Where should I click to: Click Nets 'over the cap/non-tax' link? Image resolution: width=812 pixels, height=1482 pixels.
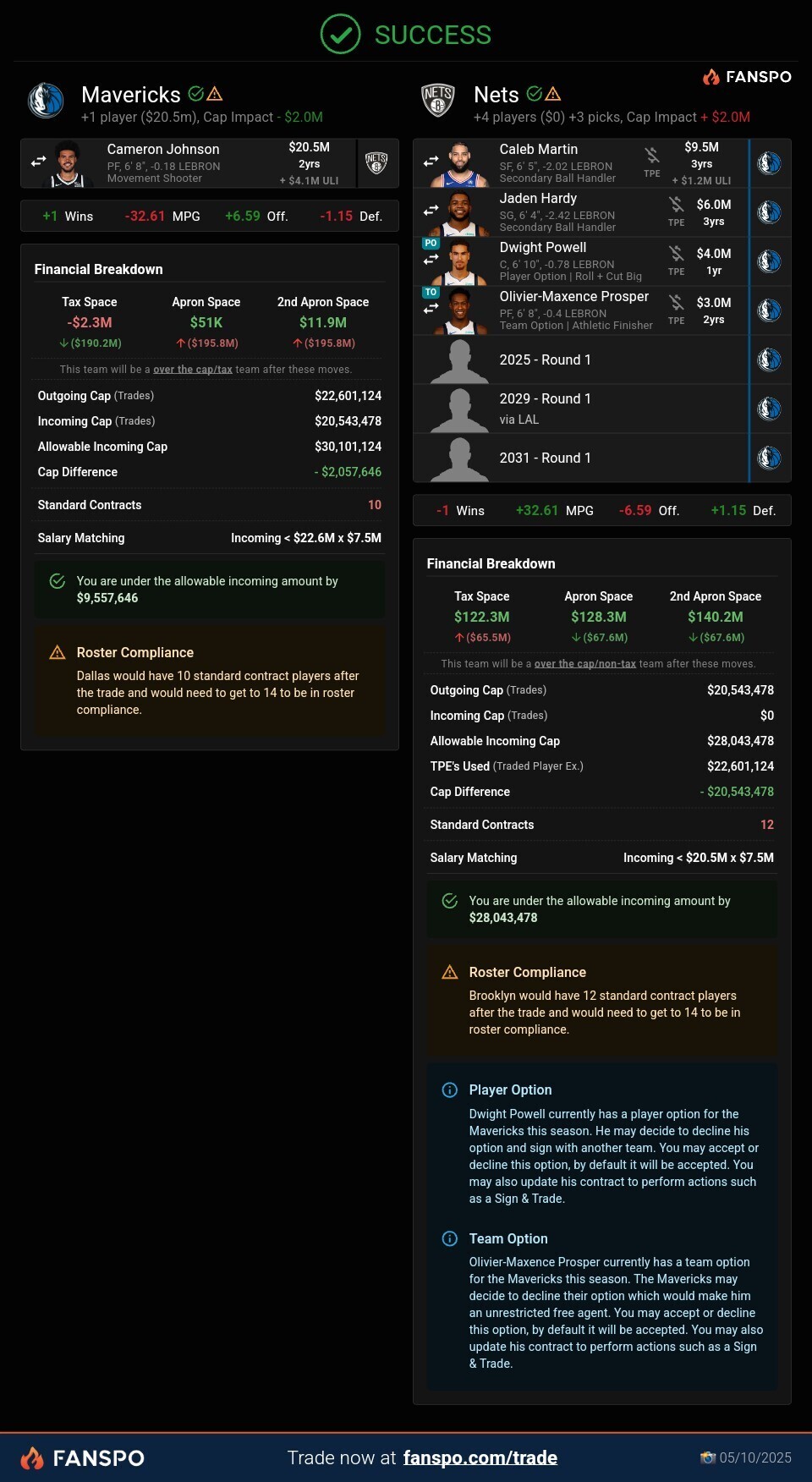tap(584, 664)
